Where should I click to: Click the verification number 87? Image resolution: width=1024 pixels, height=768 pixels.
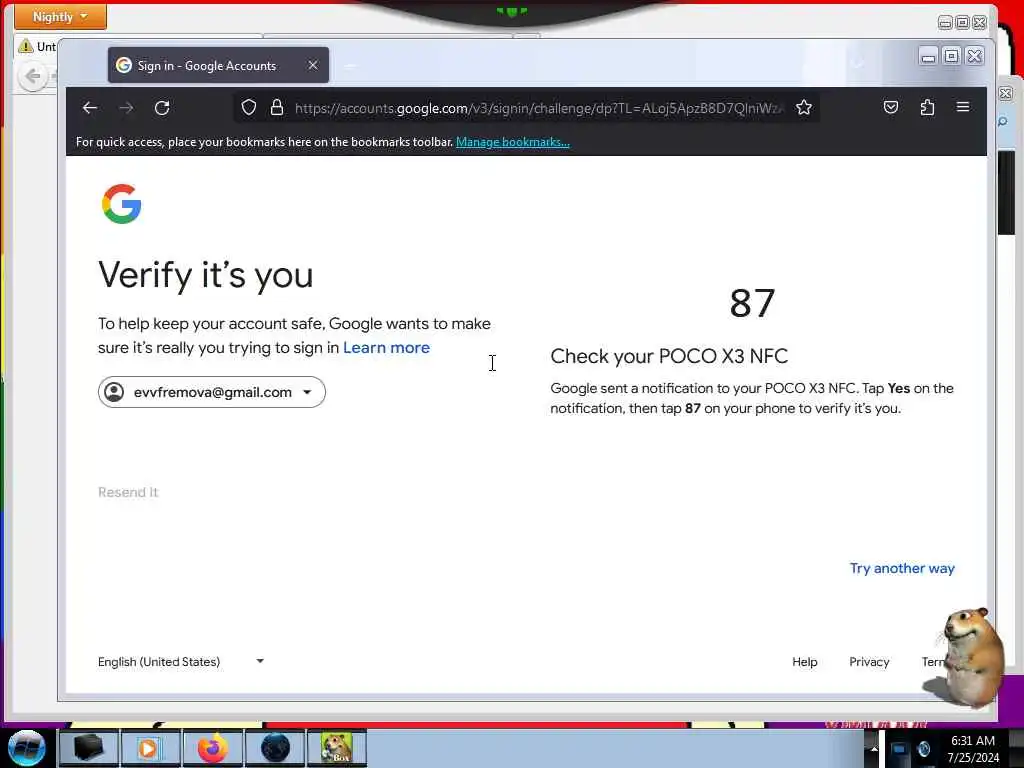point(752,304)
